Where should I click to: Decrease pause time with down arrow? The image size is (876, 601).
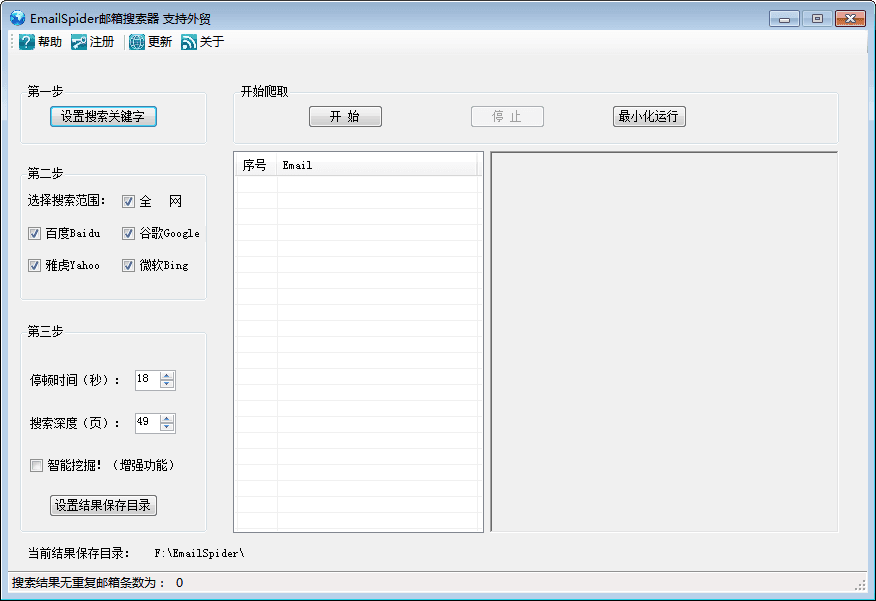pos(167,384)
